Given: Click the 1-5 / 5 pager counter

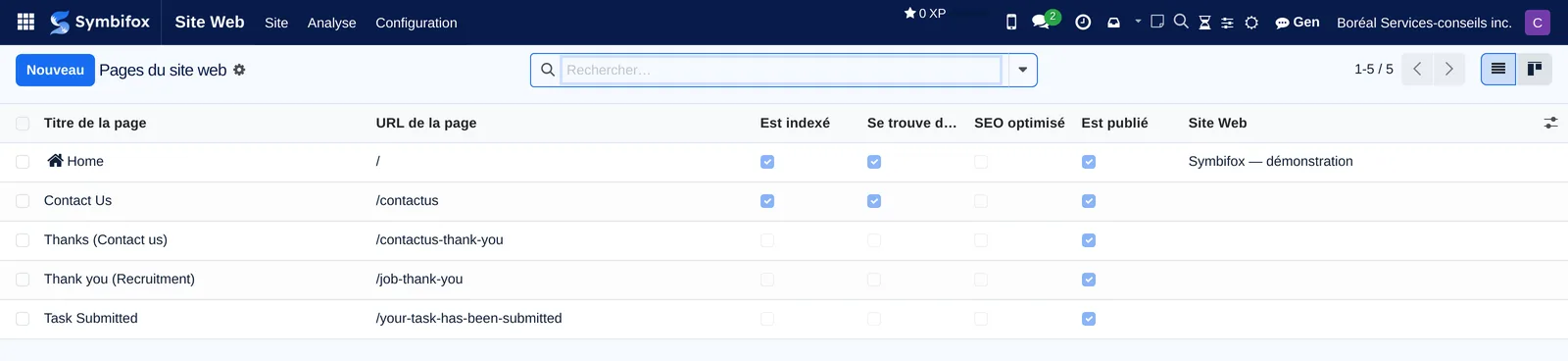Looking at the screenshot, I should pos(1374,70).
